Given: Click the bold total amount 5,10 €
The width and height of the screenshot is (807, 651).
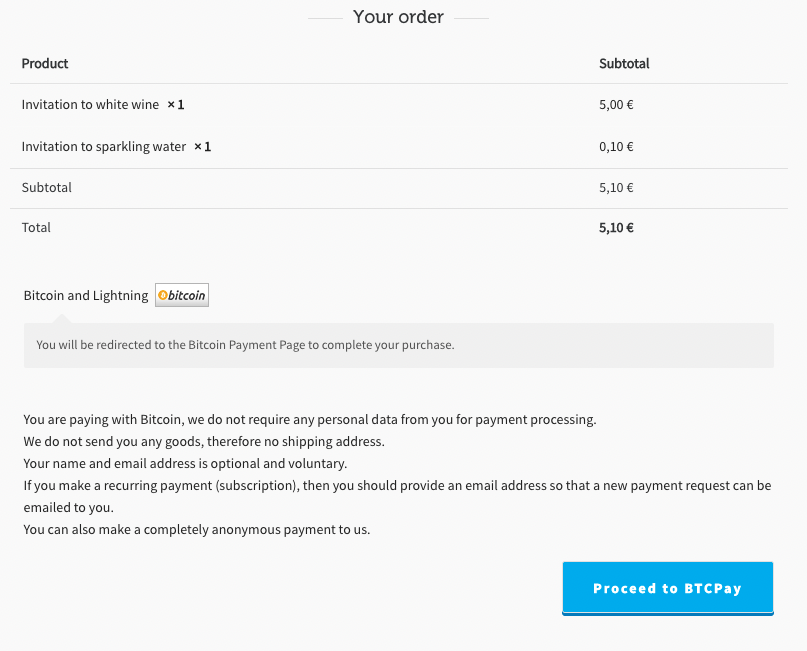Looking at the screenshot, I should click(x=616, y=227).
